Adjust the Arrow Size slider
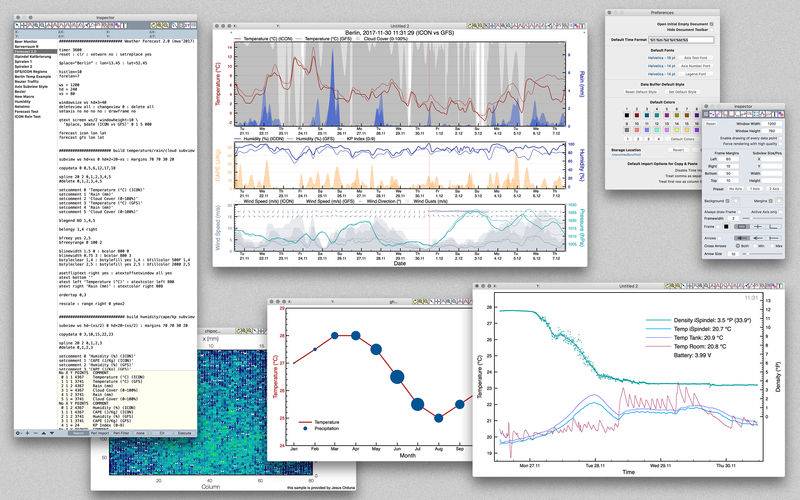Image resolution: width=800 pixels, height=500 pixels. click(x=763, y=254)
